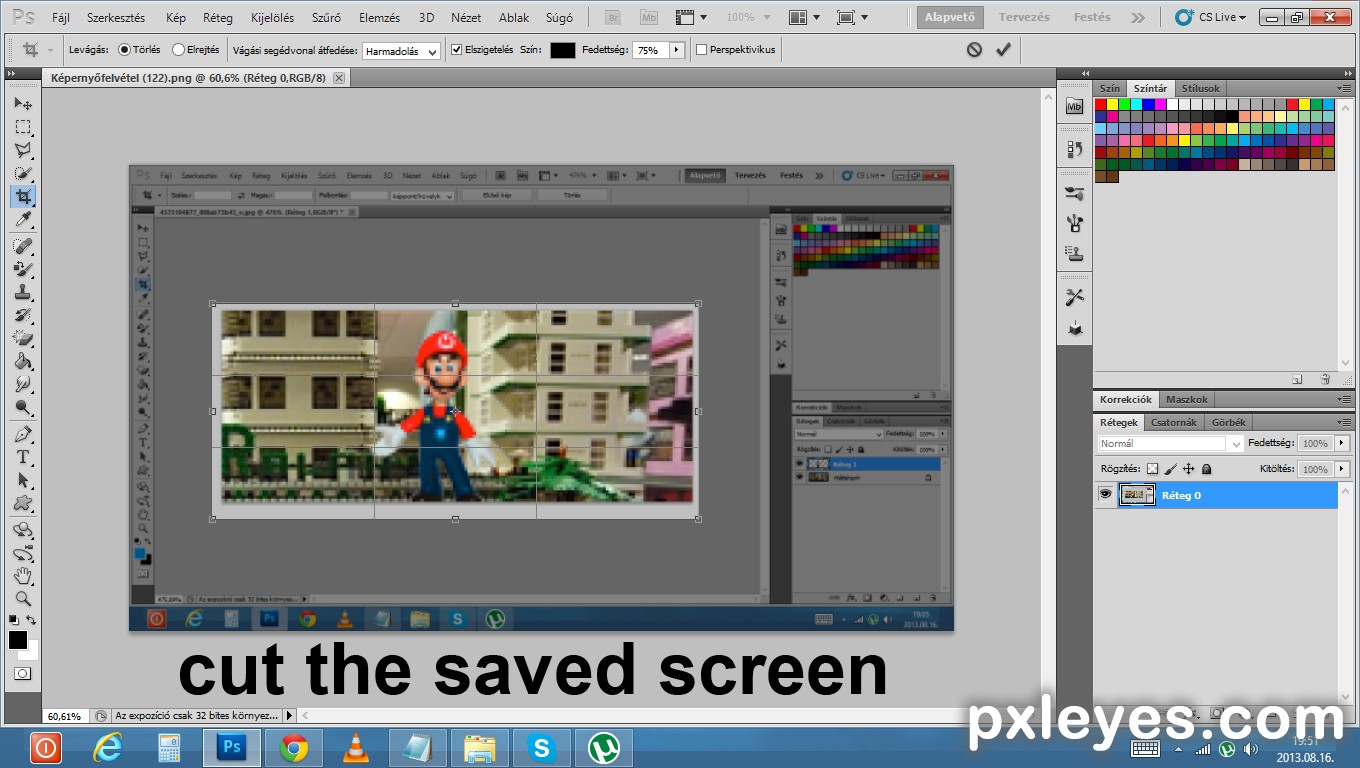Screen dimensions: 1360x768
Task: Select the Quick Selection tool
Action: point(22,173)
